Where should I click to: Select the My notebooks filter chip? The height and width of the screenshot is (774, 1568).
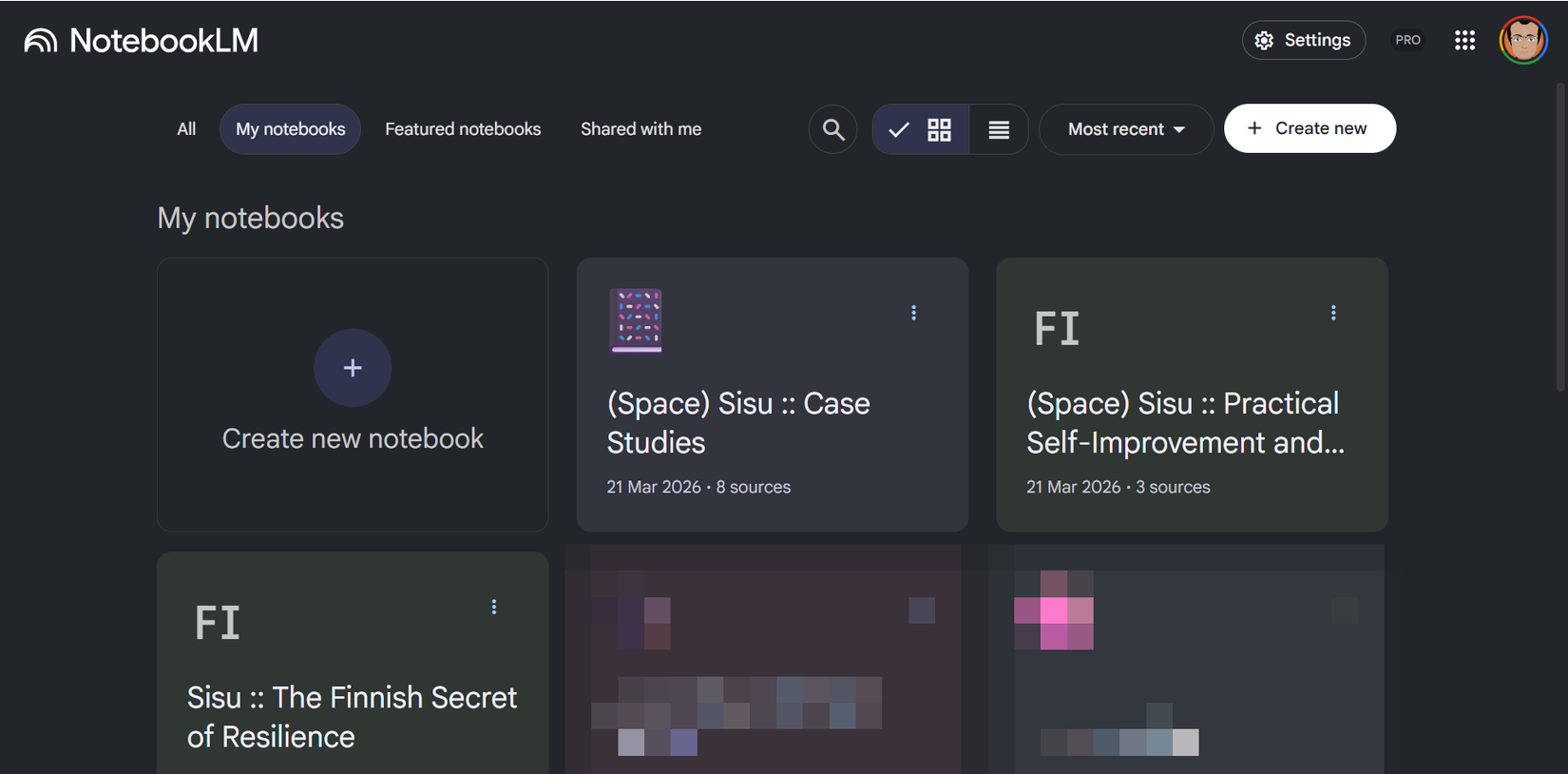[x=290, y=129]
